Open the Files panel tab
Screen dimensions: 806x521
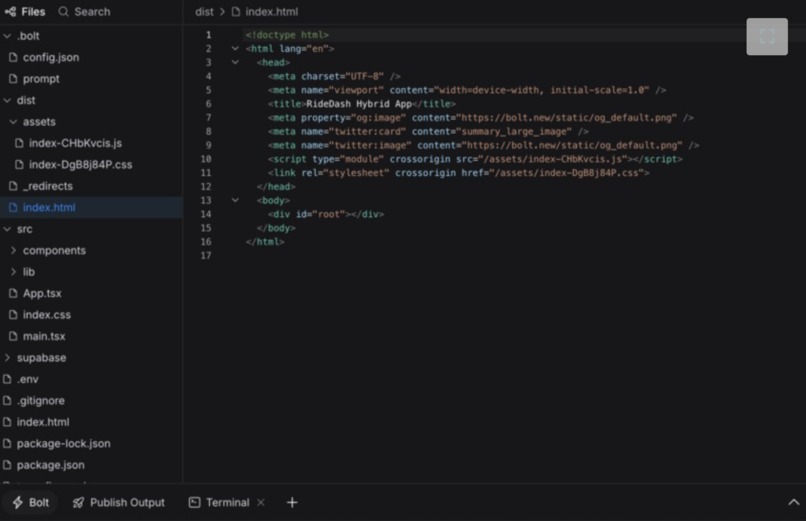click(x=25, y=11)
